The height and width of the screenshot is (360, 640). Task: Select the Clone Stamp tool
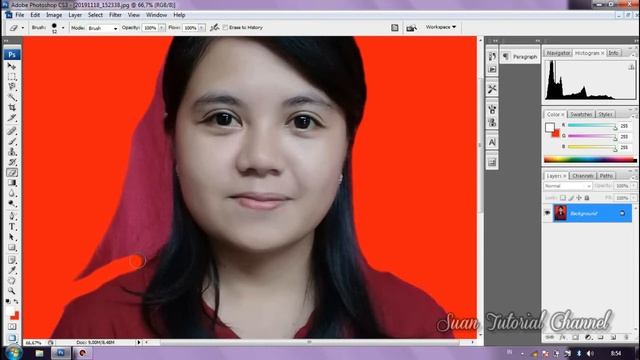pos(12,152)
